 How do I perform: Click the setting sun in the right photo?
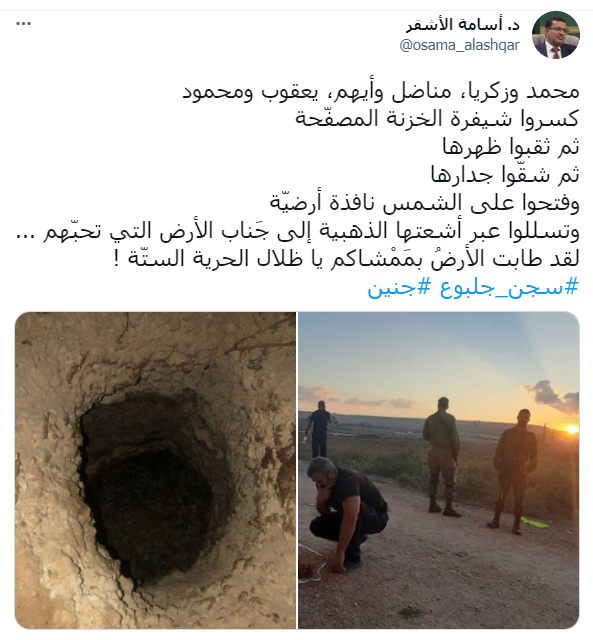point(571,429)
